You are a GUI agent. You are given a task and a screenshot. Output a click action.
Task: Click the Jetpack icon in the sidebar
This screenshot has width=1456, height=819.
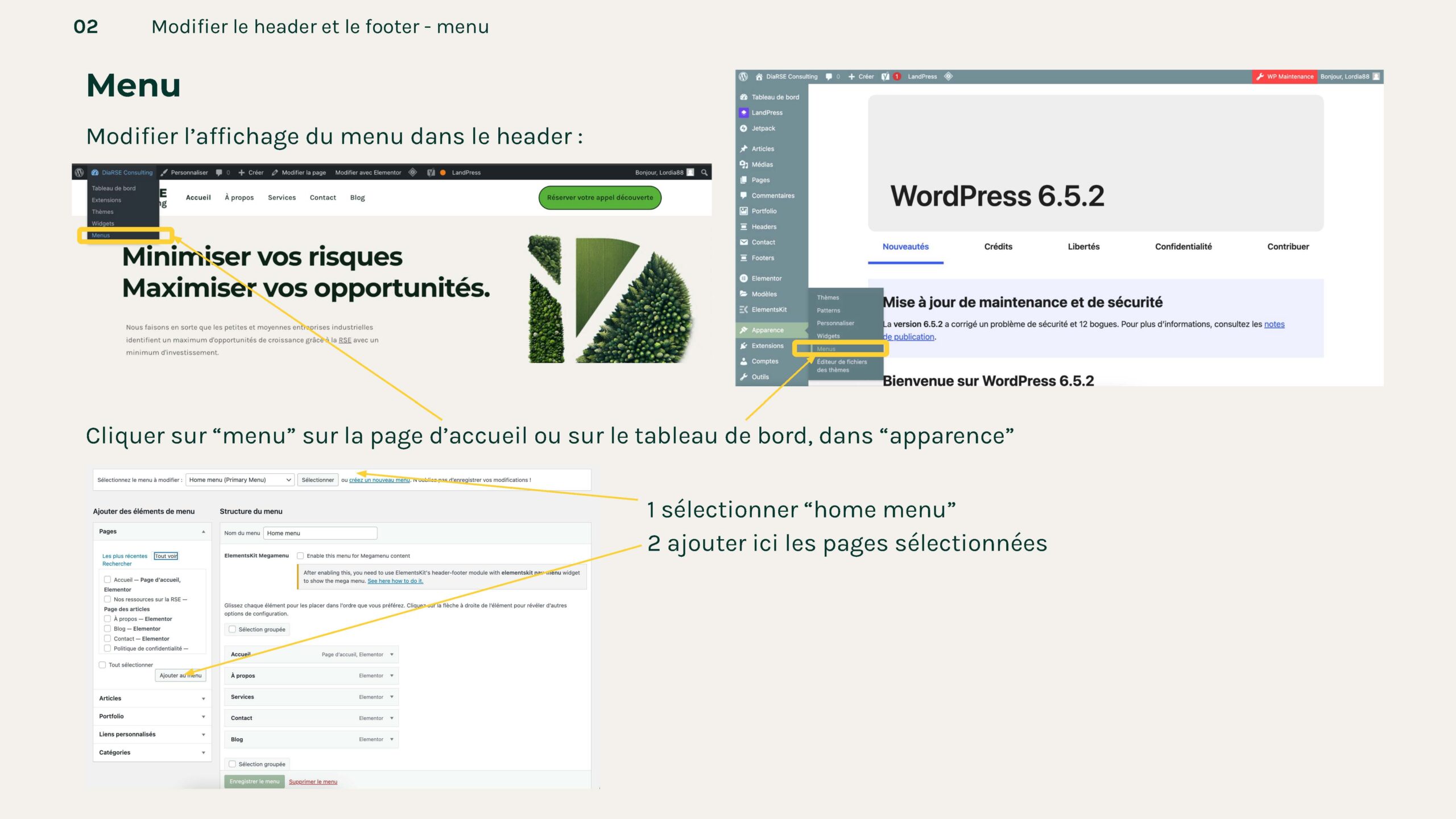pyautogui.click(x=743, y=129)
